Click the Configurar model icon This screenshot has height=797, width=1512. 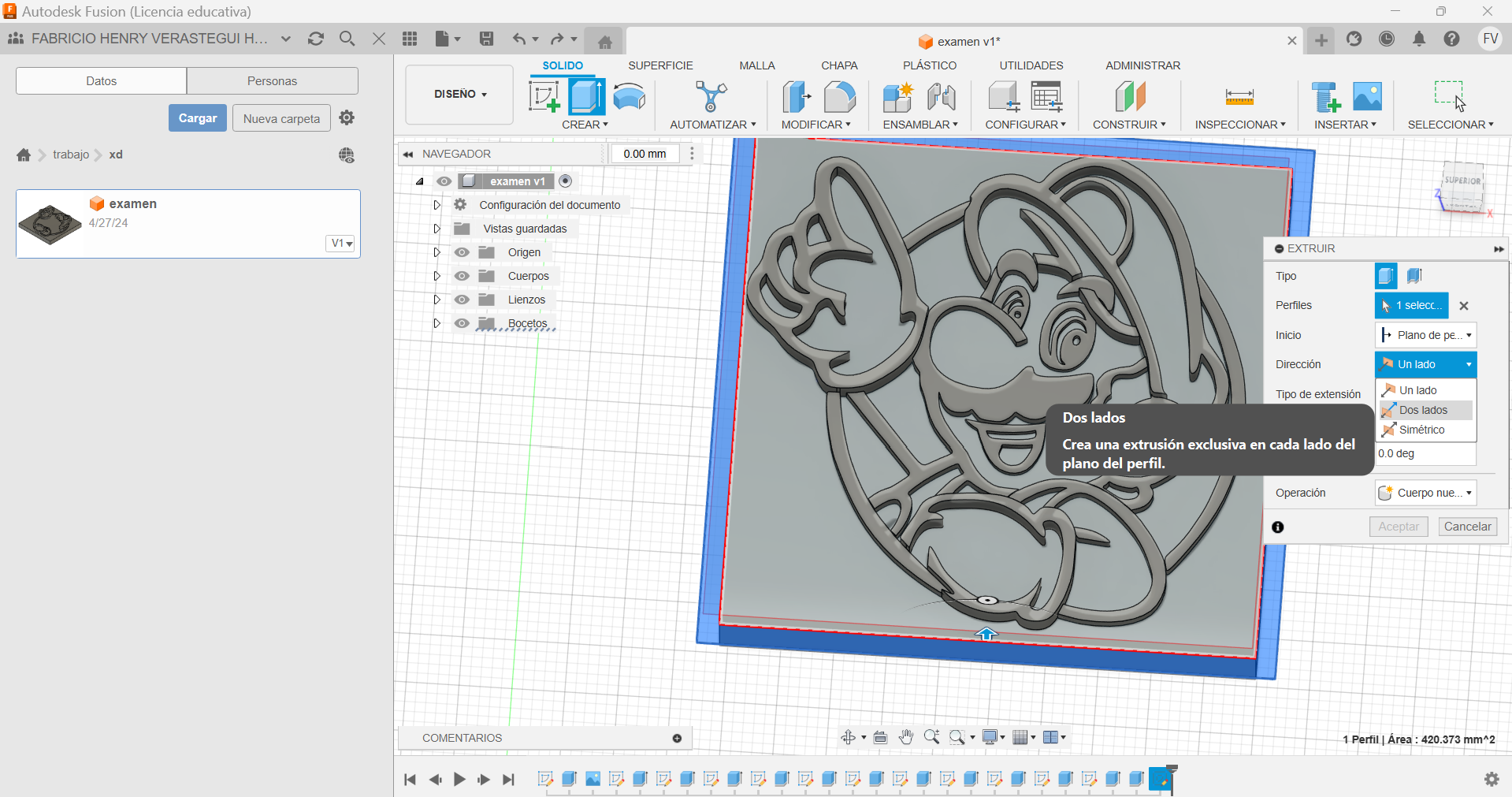(1004, 98)
